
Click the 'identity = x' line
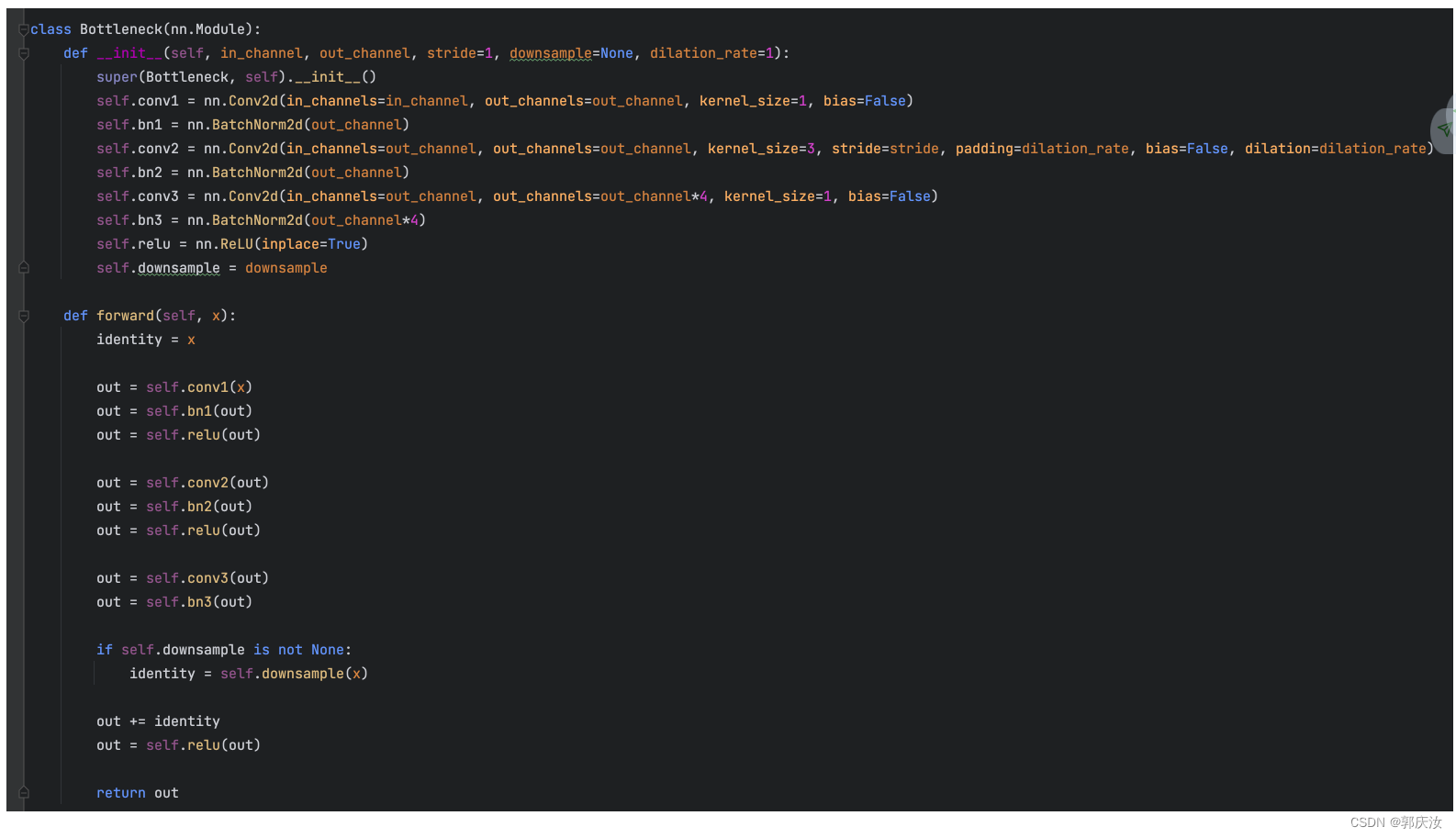coord(146,340)
